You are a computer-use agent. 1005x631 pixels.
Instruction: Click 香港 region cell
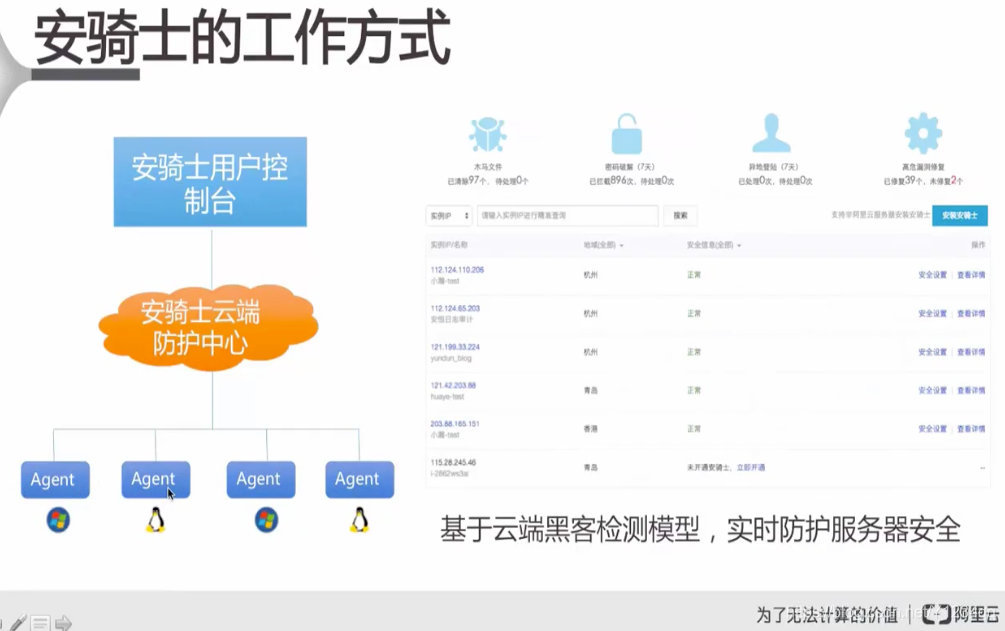pyautogui.click(x=590, y=428)
